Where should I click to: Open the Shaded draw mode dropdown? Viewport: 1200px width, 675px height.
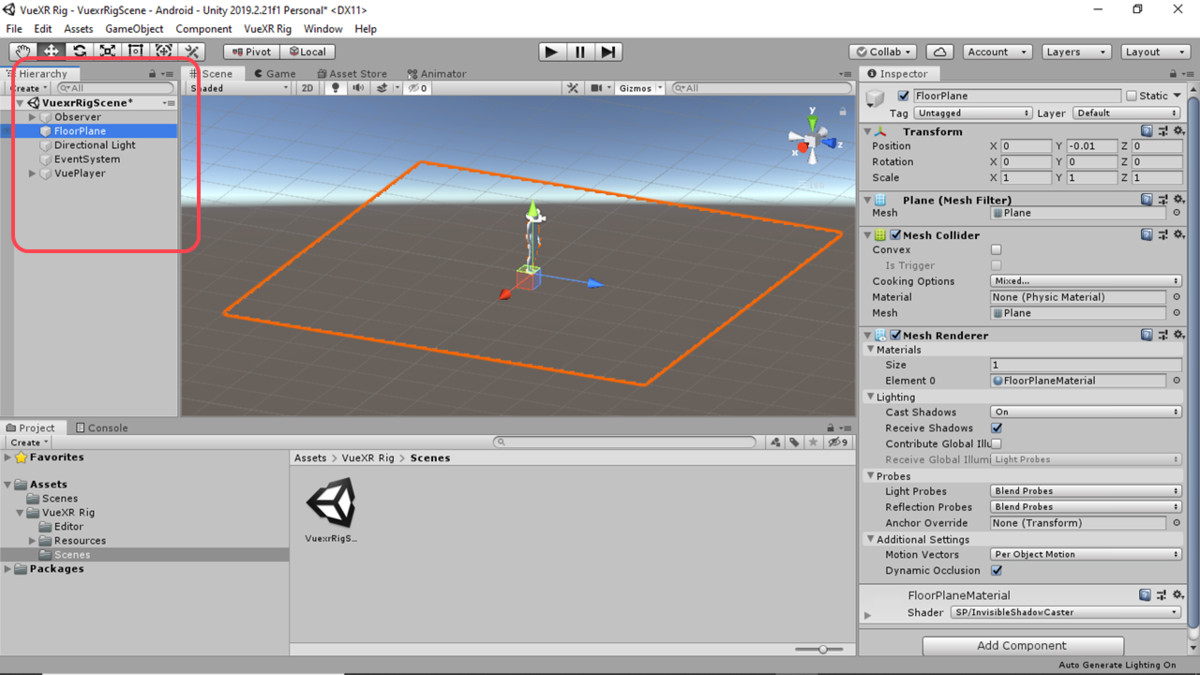[x=238, y=88]
